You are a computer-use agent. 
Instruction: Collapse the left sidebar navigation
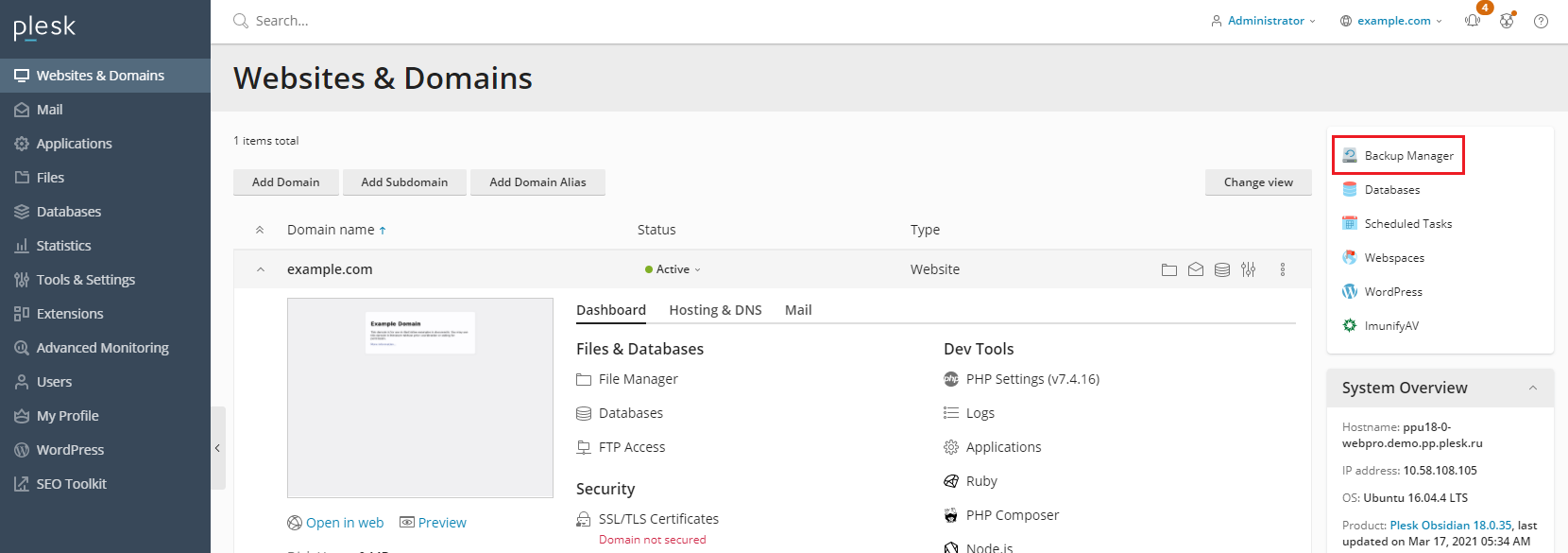217,448
